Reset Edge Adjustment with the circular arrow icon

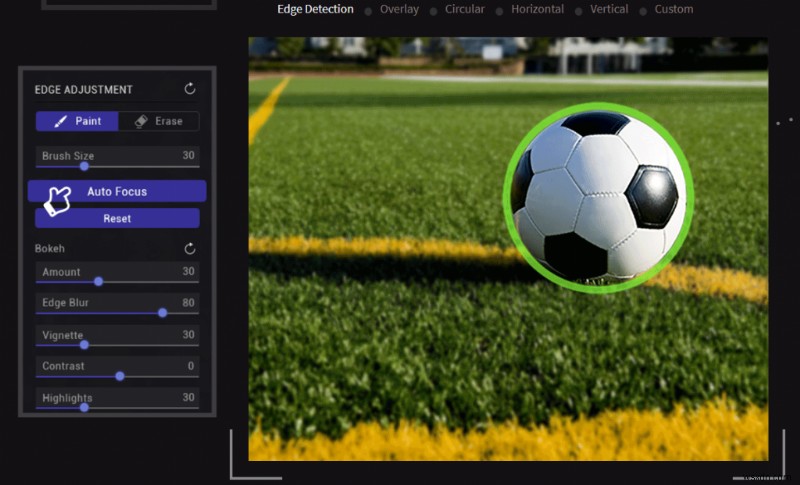coord(190,89)
